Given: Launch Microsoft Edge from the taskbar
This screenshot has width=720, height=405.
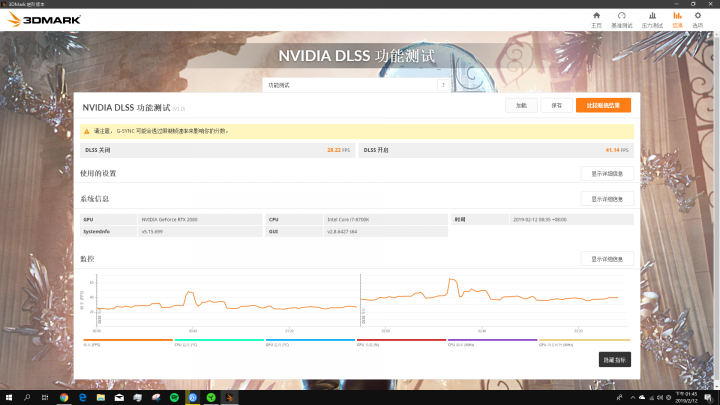Looking at the screenshot, I should pos(83,397).
